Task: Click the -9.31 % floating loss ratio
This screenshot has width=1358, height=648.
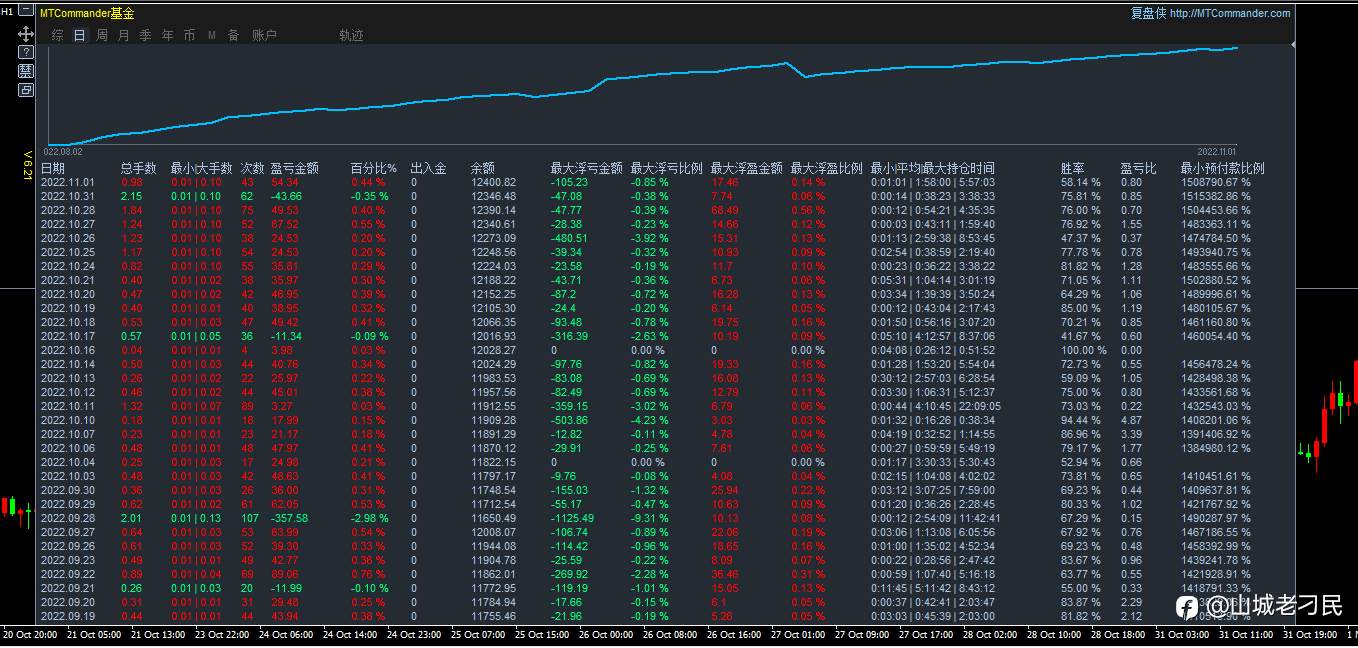Action: point(650,518)
